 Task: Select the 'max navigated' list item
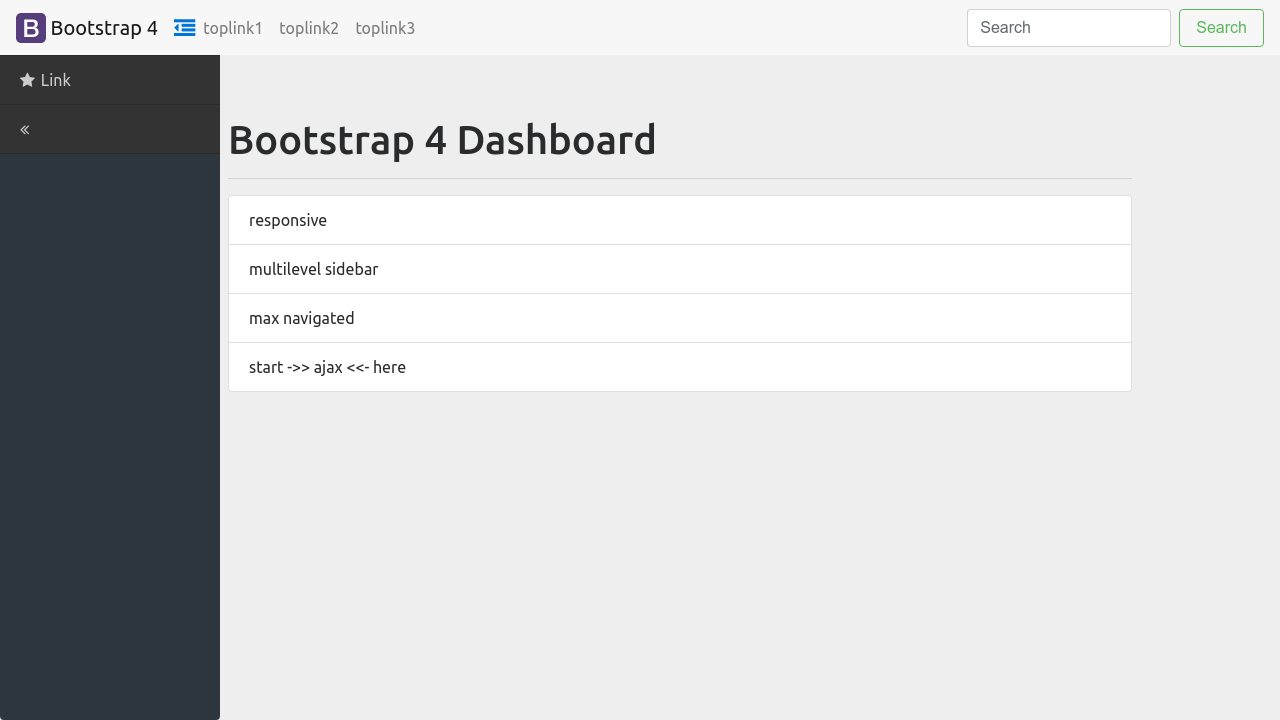(x=680, y=318)
